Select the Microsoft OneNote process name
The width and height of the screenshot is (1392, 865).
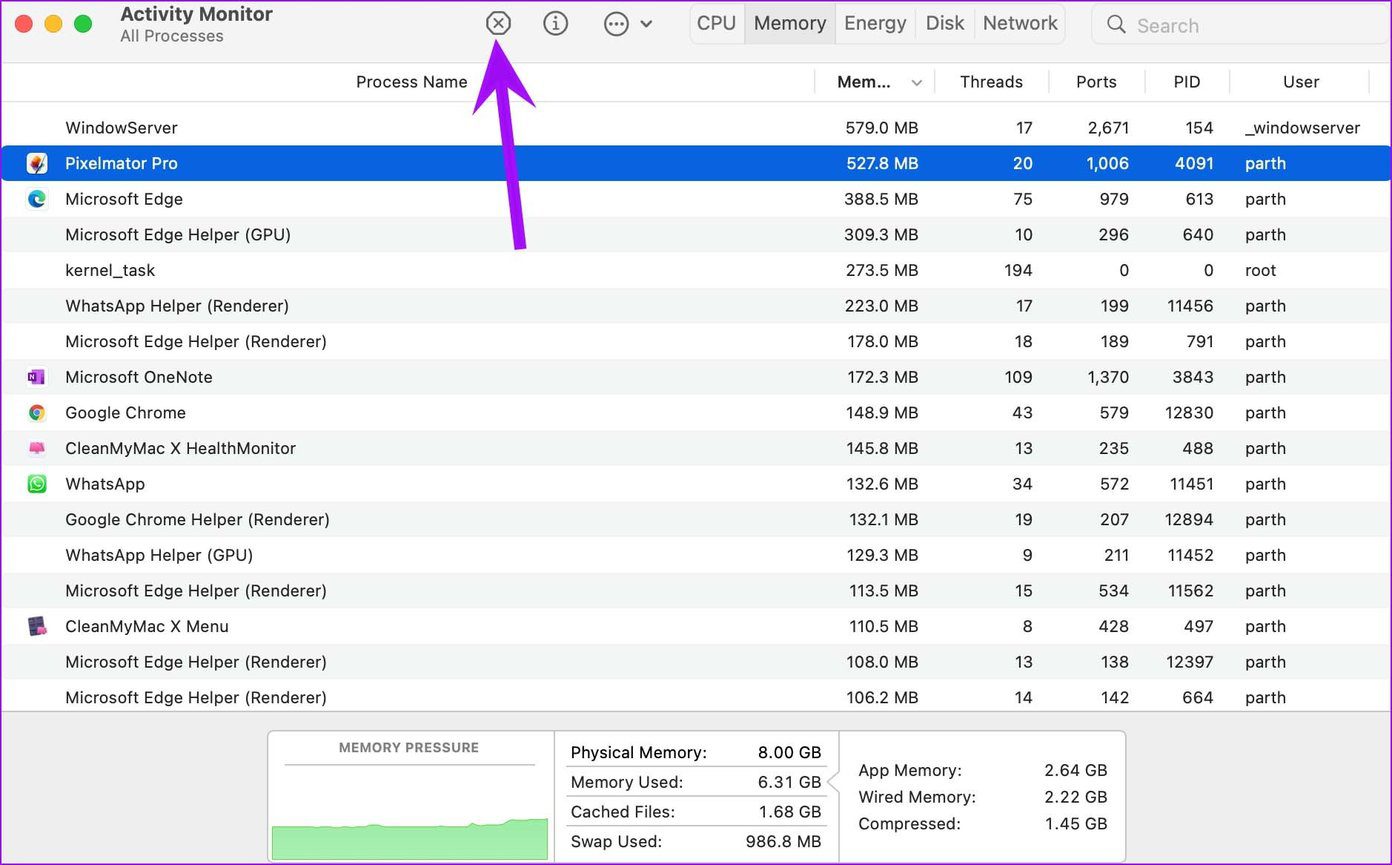coord(139,377)
